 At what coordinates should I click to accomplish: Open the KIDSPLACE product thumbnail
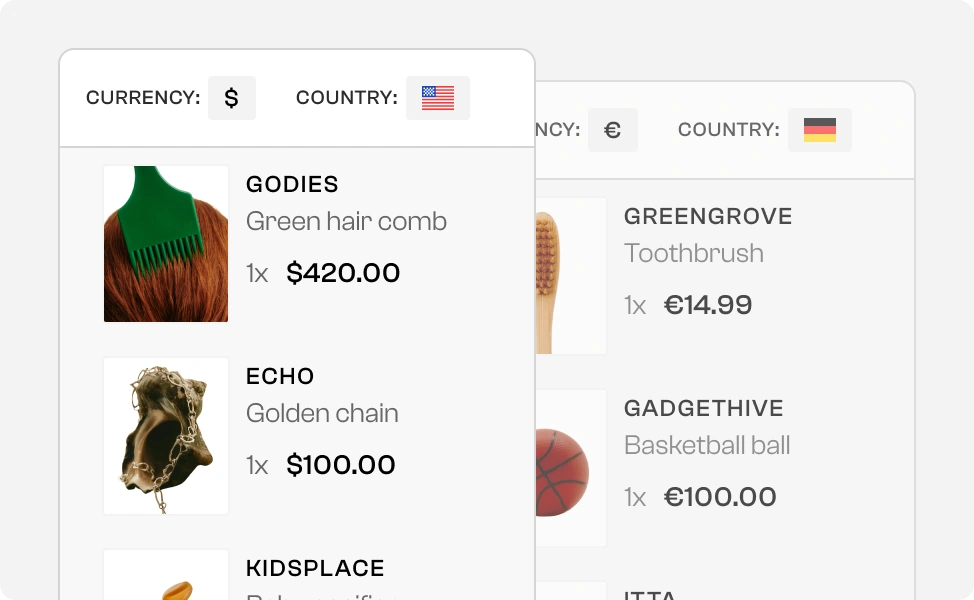[x=166, y=575]
